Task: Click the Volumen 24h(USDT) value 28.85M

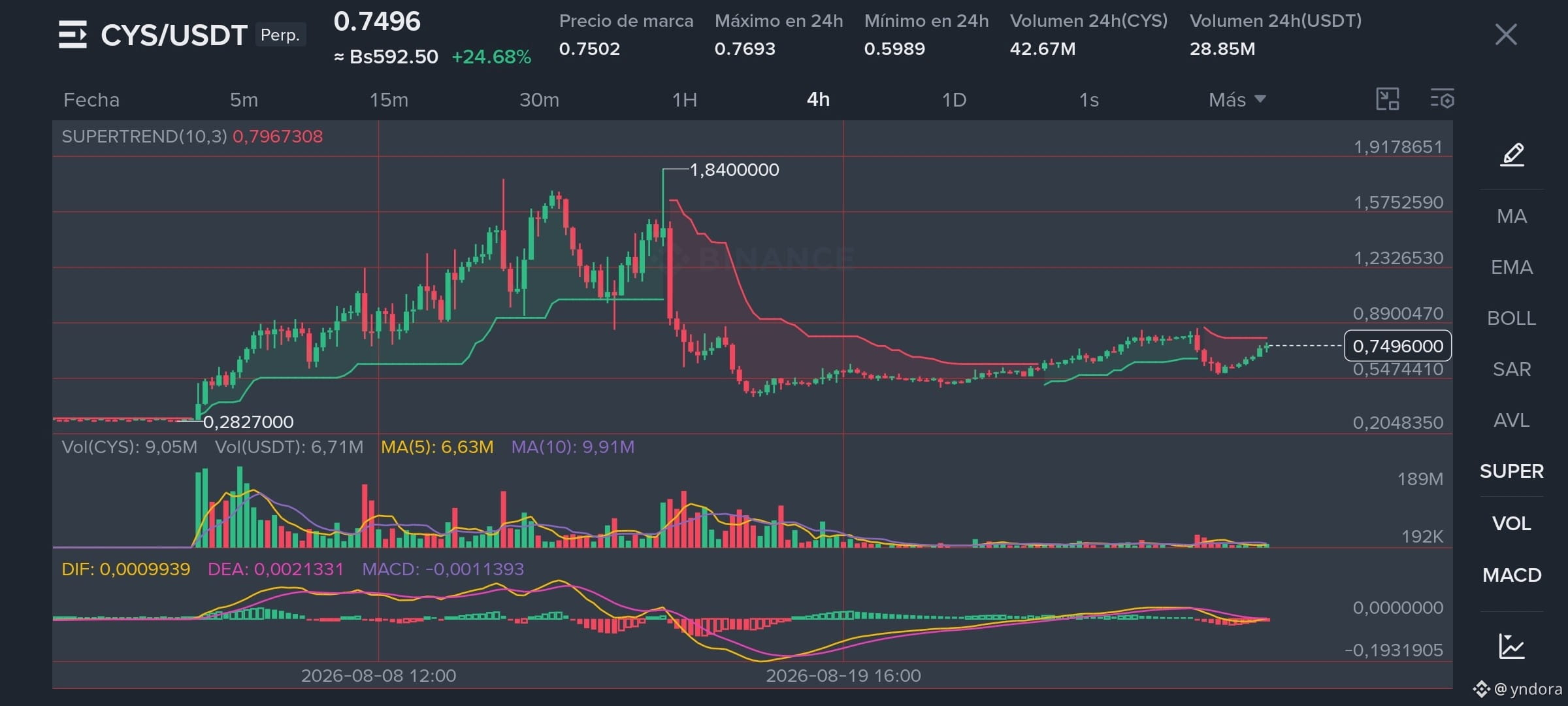Action: tap(1222, 49)
